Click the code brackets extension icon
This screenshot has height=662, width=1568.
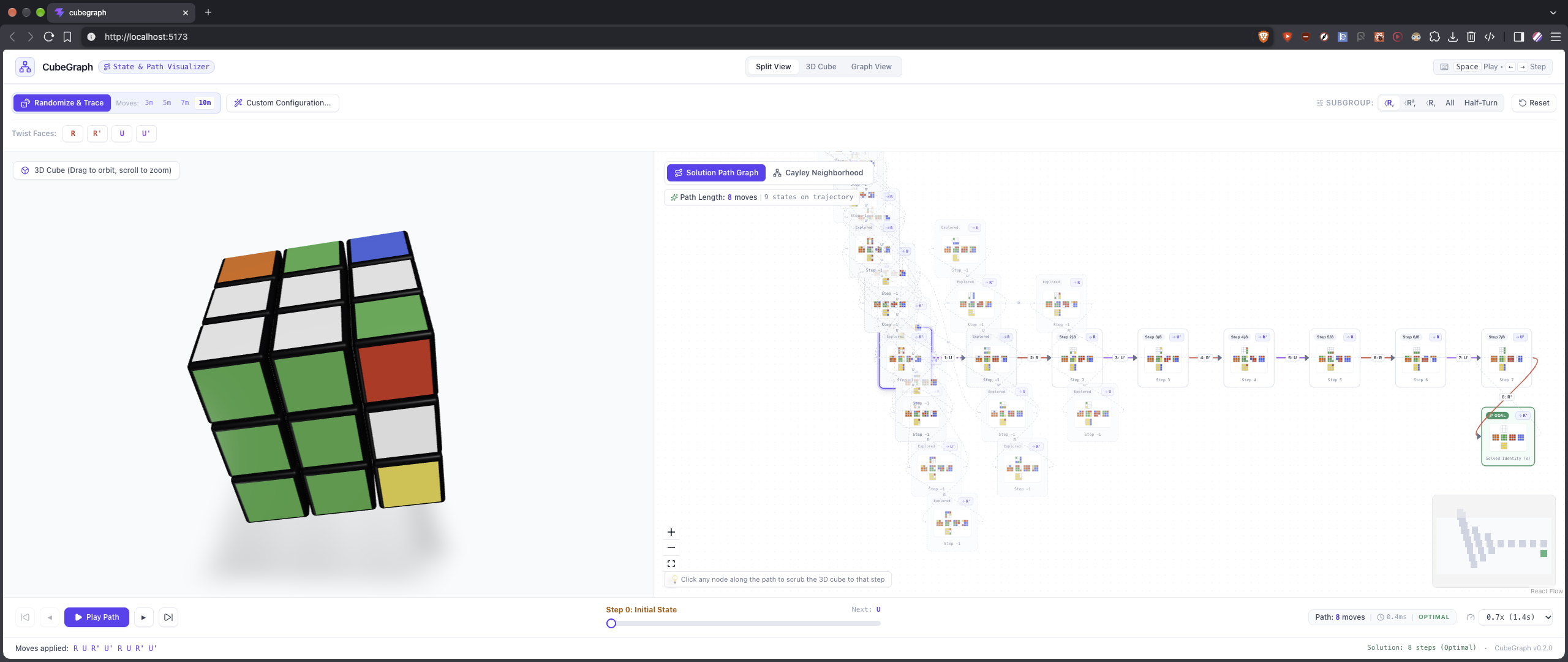click(1490, 37)
